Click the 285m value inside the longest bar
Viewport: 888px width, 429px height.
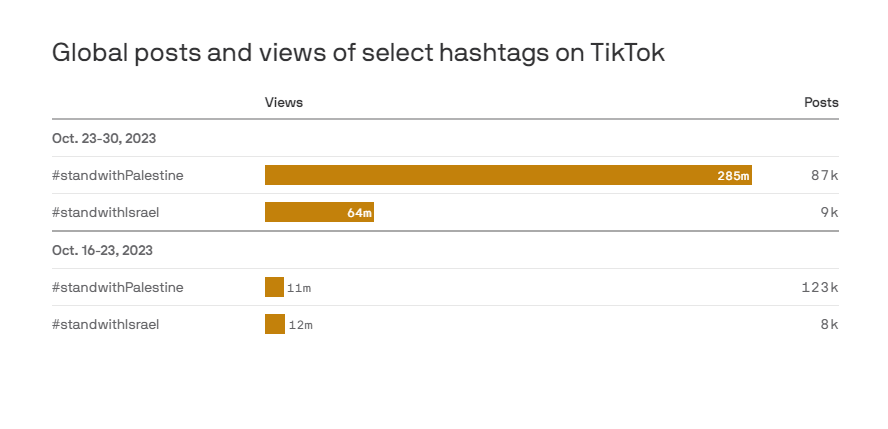733,176
